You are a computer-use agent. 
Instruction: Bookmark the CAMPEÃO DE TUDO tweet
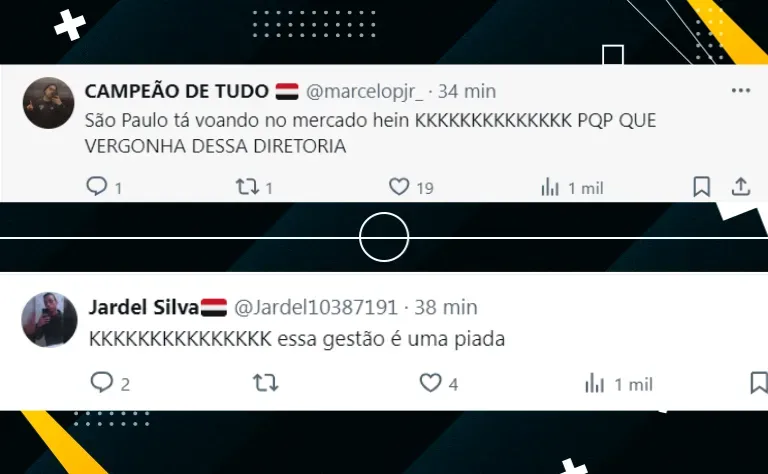point(701,187)
